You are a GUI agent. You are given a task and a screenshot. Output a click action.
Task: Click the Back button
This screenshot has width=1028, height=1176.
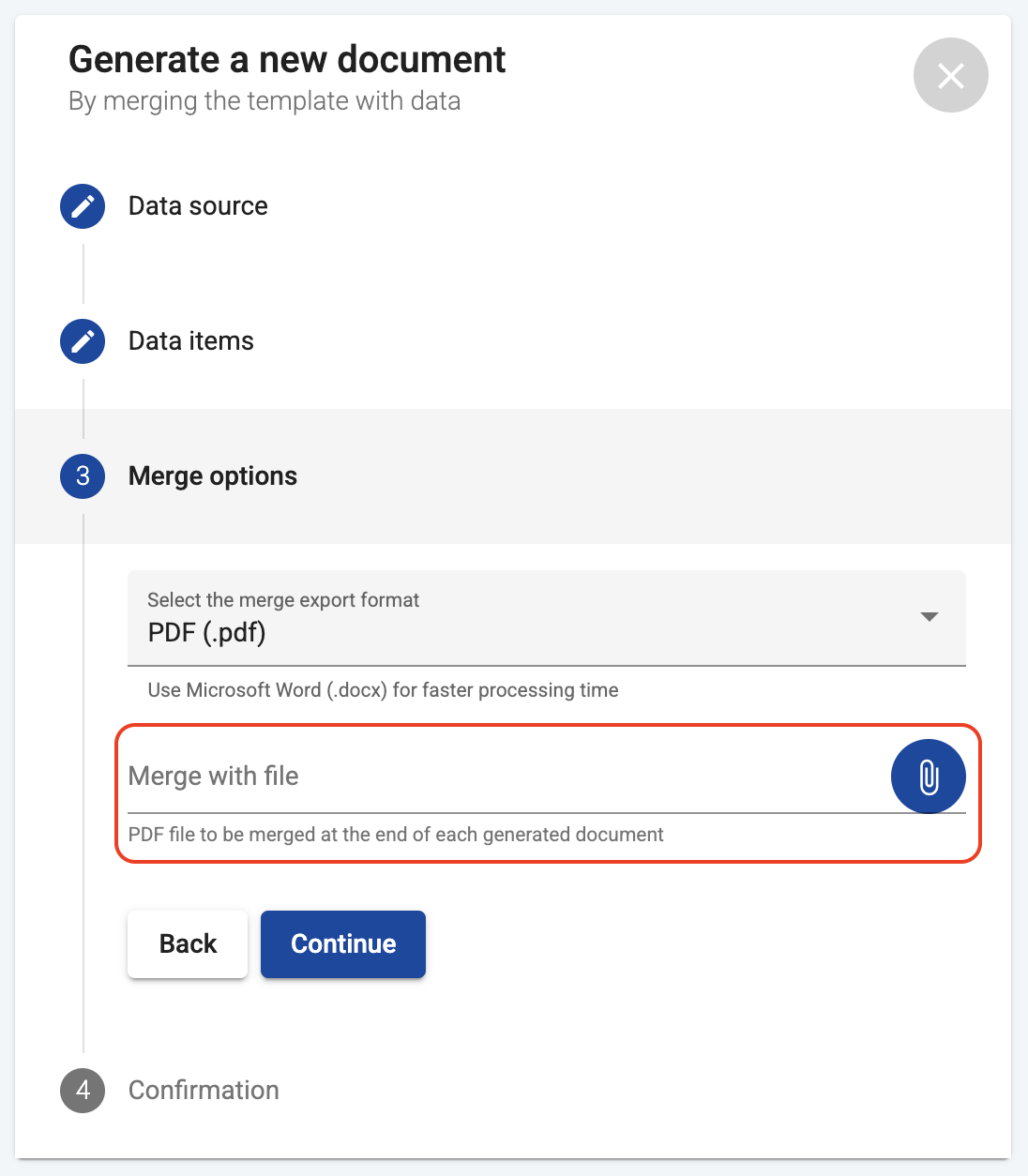(187, 943)
